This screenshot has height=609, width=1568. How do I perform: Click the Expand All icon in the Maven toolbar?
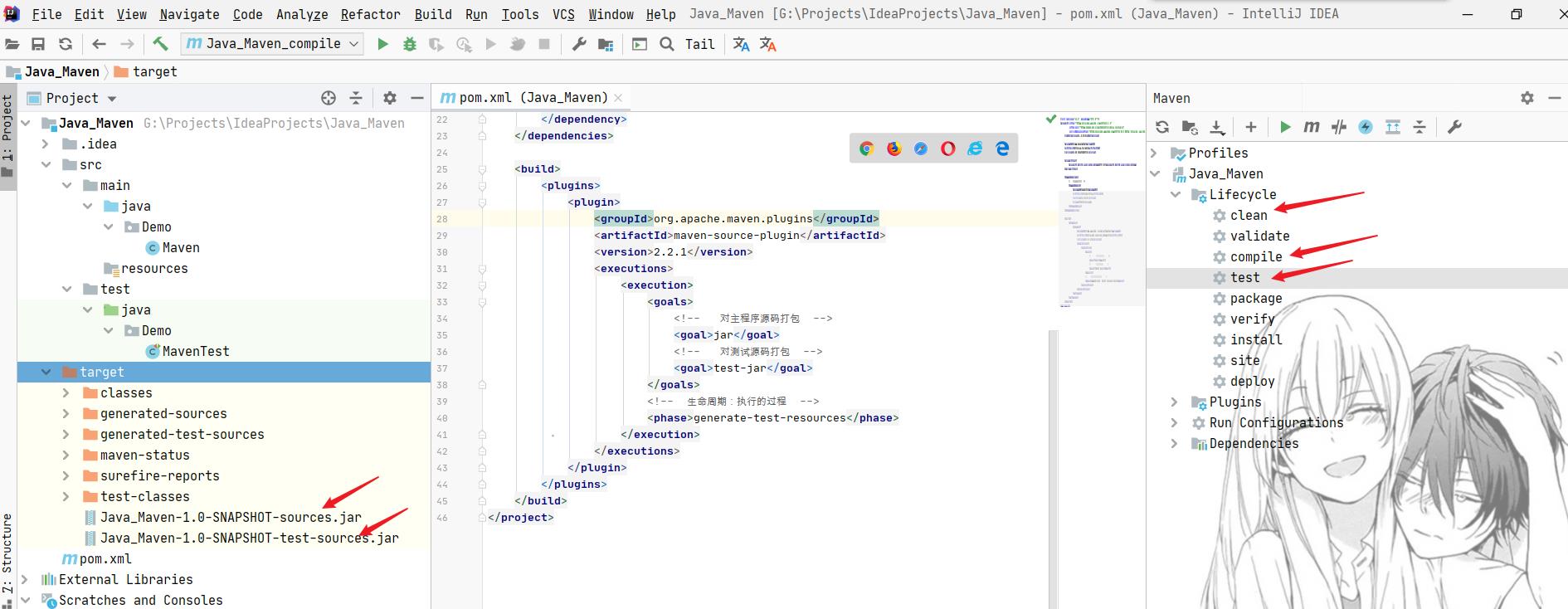(1393, 127)
